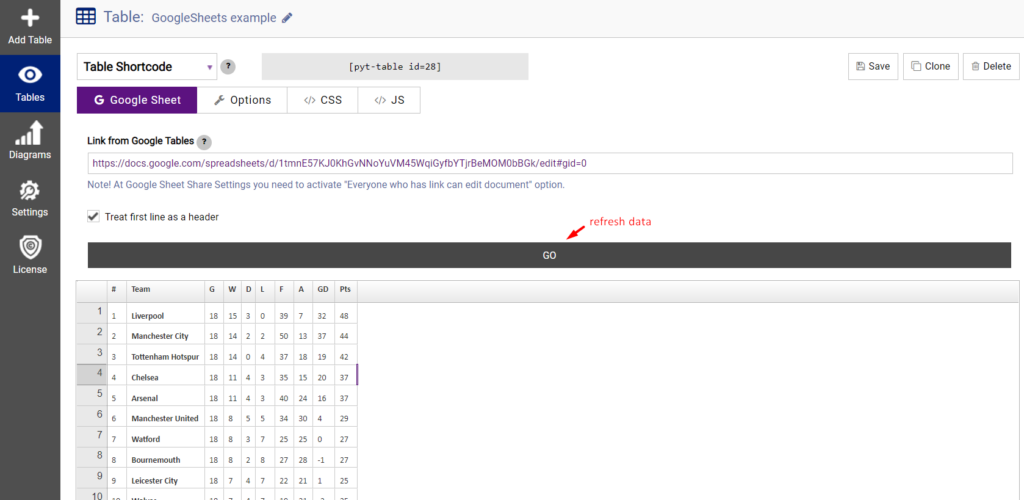This screenshot has height=500, width=1024.
Task: Click help icon next to Link from Google Tables
Action: point(204,141)
